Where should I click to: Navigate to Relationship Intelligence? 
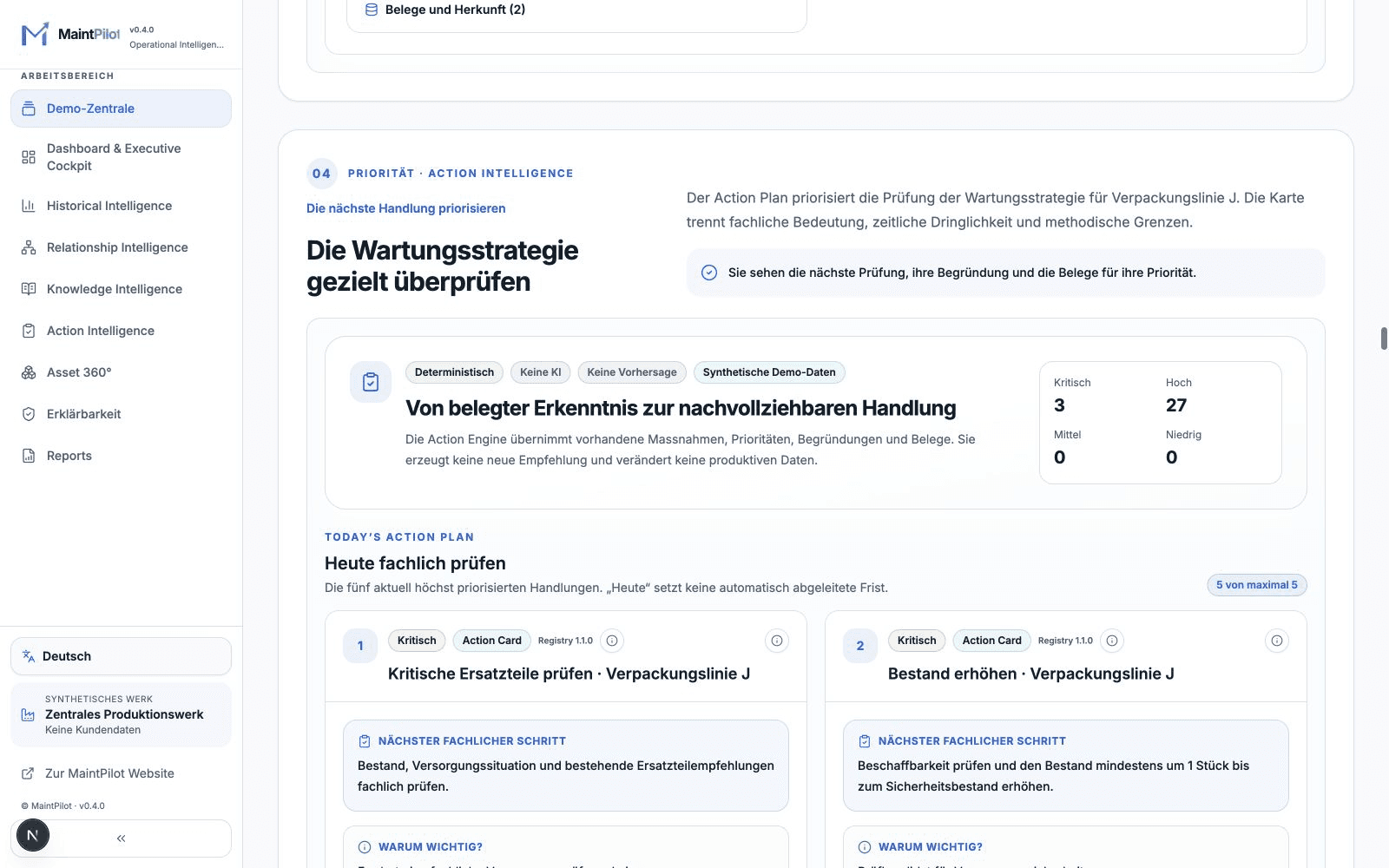[121, 247]
